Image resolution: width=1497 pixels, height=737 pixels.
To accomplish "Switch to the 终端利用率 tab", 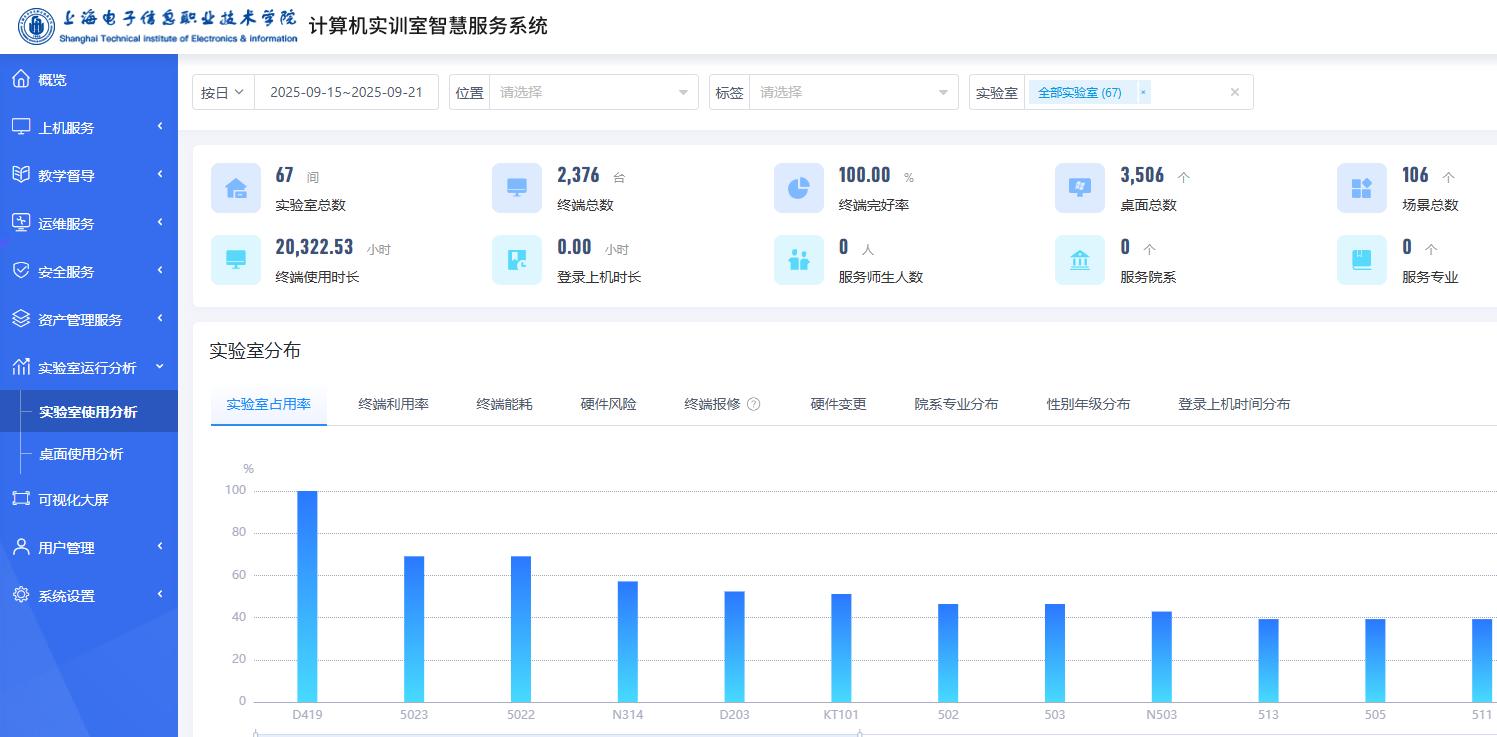I will point(393,404).
